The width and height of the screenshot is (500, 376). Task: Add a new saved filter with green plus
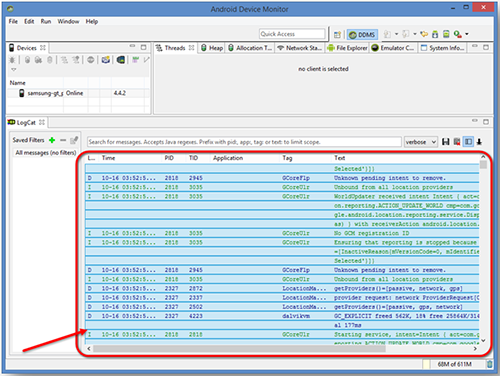tap(52, 140)
